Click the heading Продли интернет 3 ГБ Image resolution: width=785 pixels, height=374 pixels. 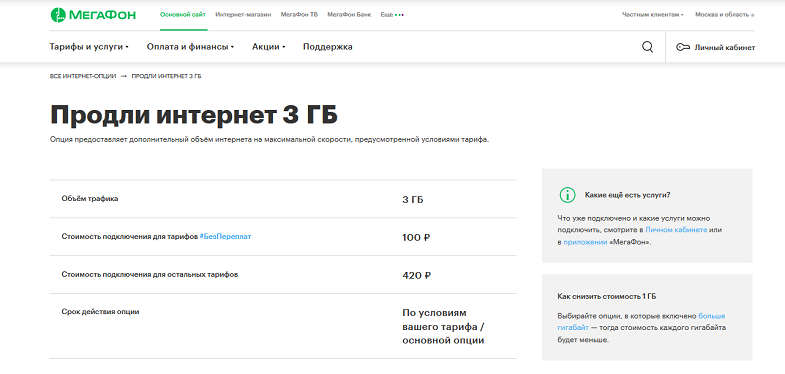194,115
